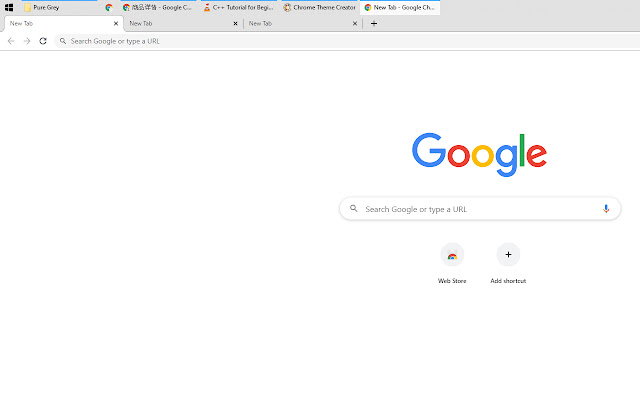Close the second New Tab
Viewport: 640px width, 400px height.
(x=236, y=24)
